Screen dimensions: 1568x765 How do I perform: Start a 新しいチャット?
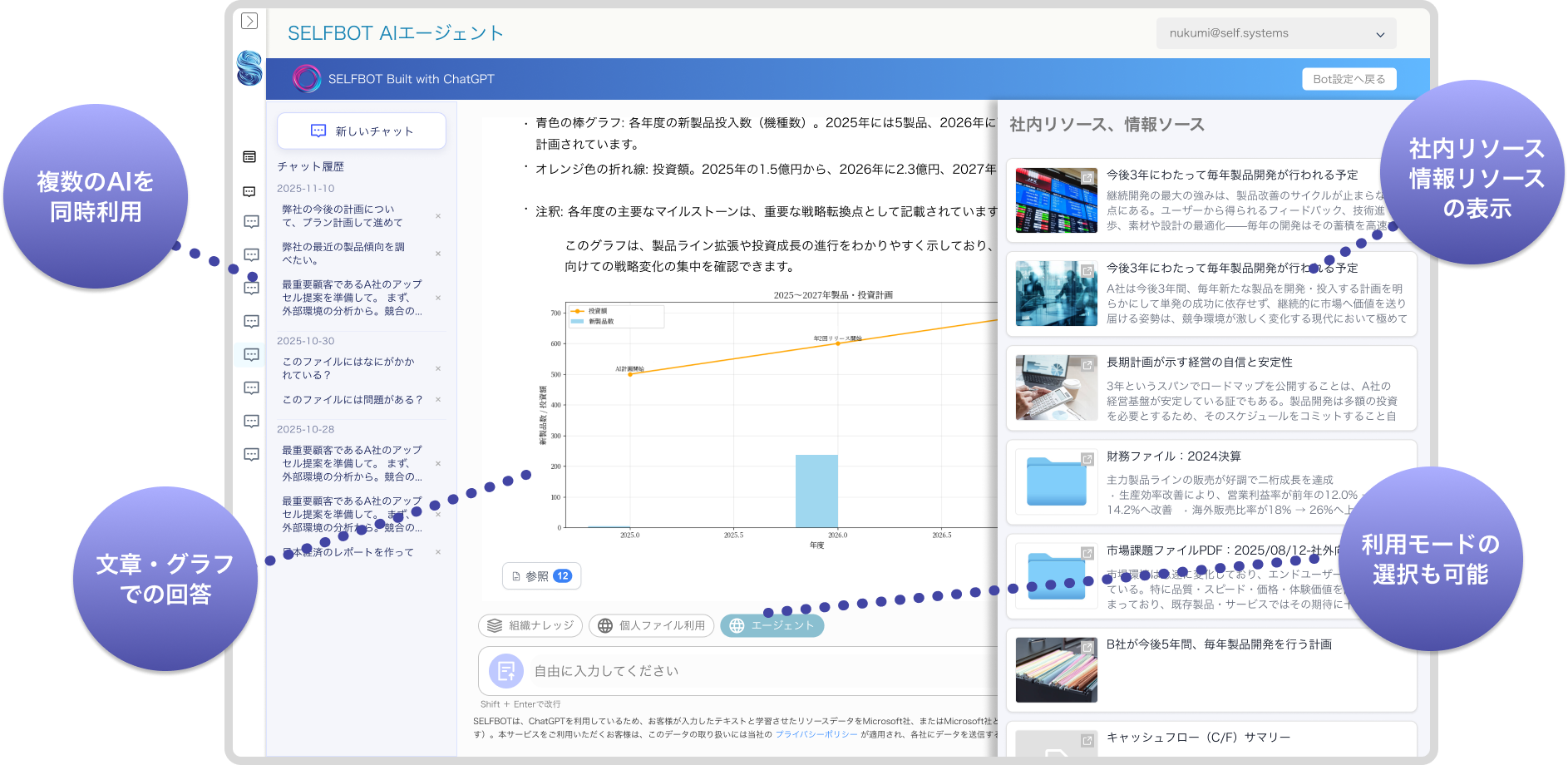click(x=362, y=131)
